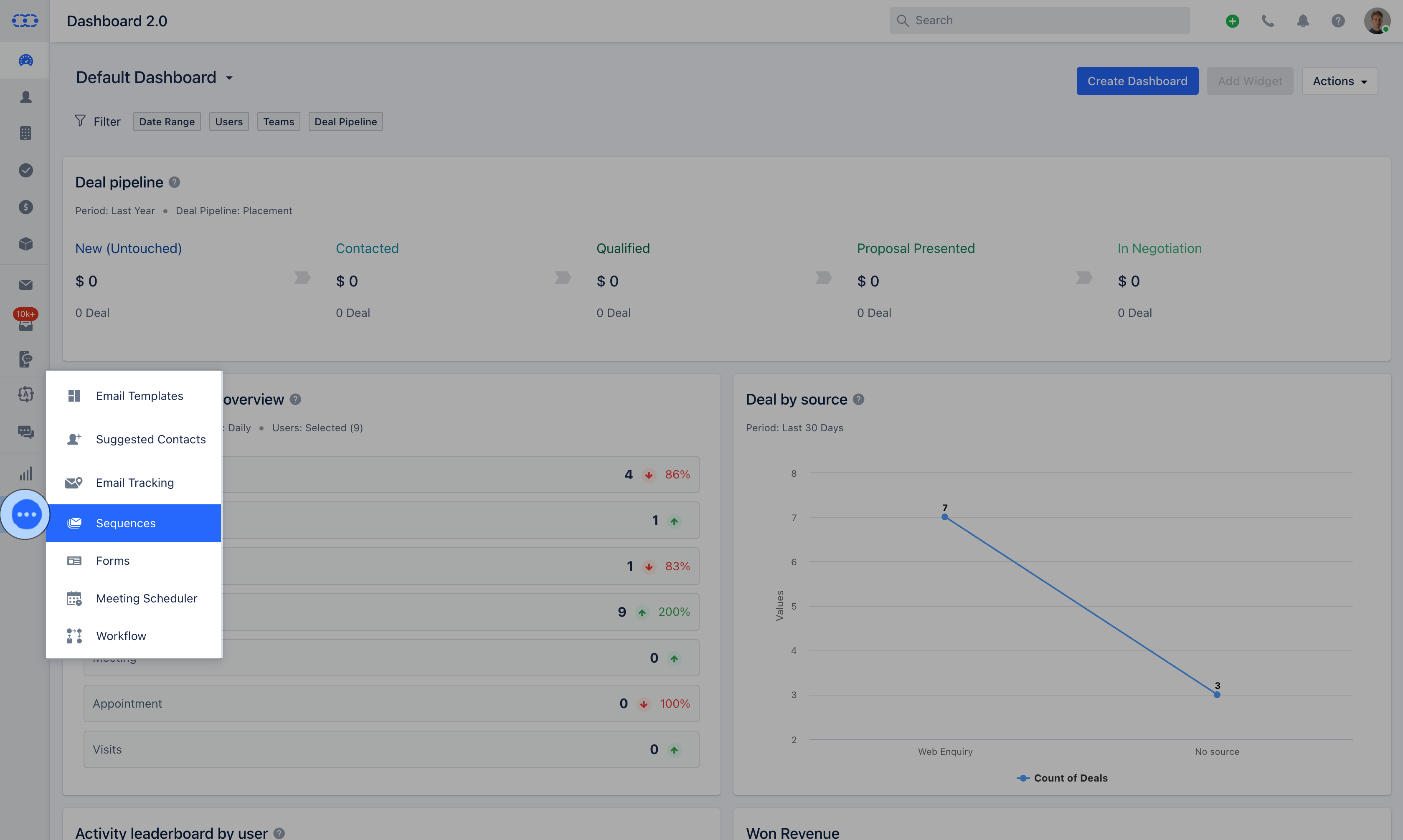Open Tasks via the sidebar checkmark icon
This screenshot has height=840, width=1403.
[25, 170]
